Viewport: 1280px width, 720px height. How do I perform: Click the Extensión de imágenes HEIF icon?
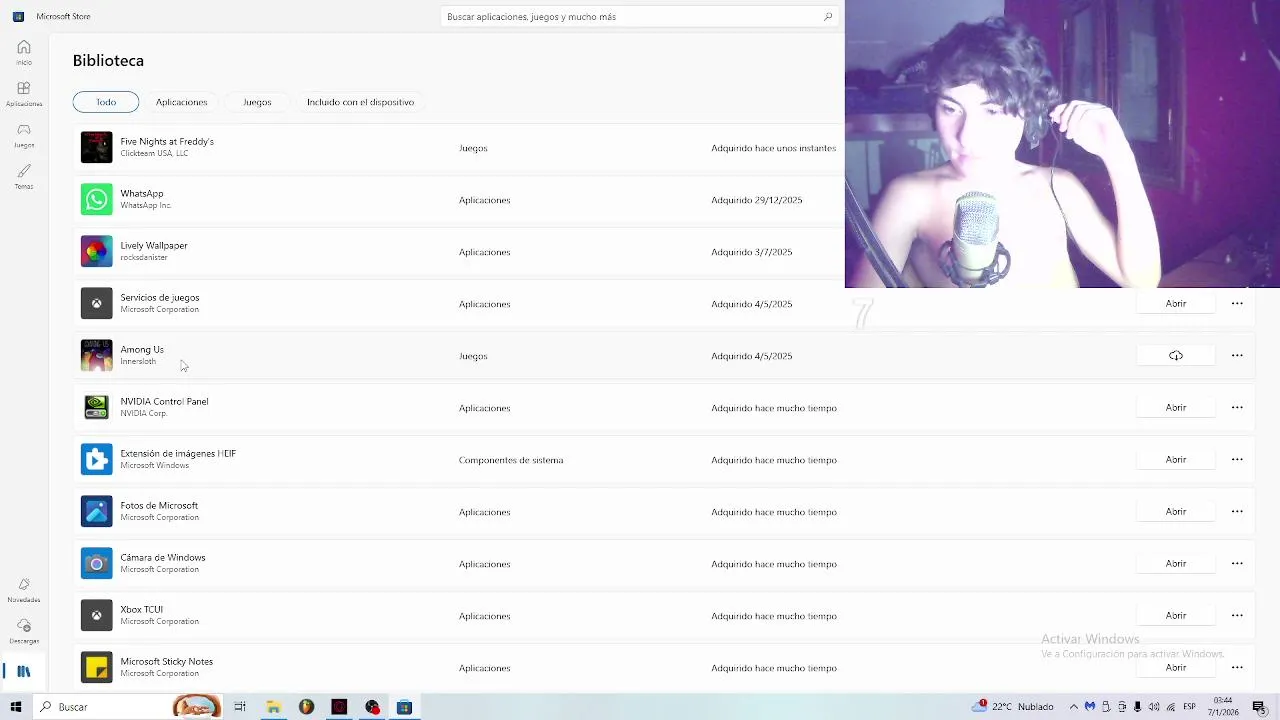coord(97,459)
